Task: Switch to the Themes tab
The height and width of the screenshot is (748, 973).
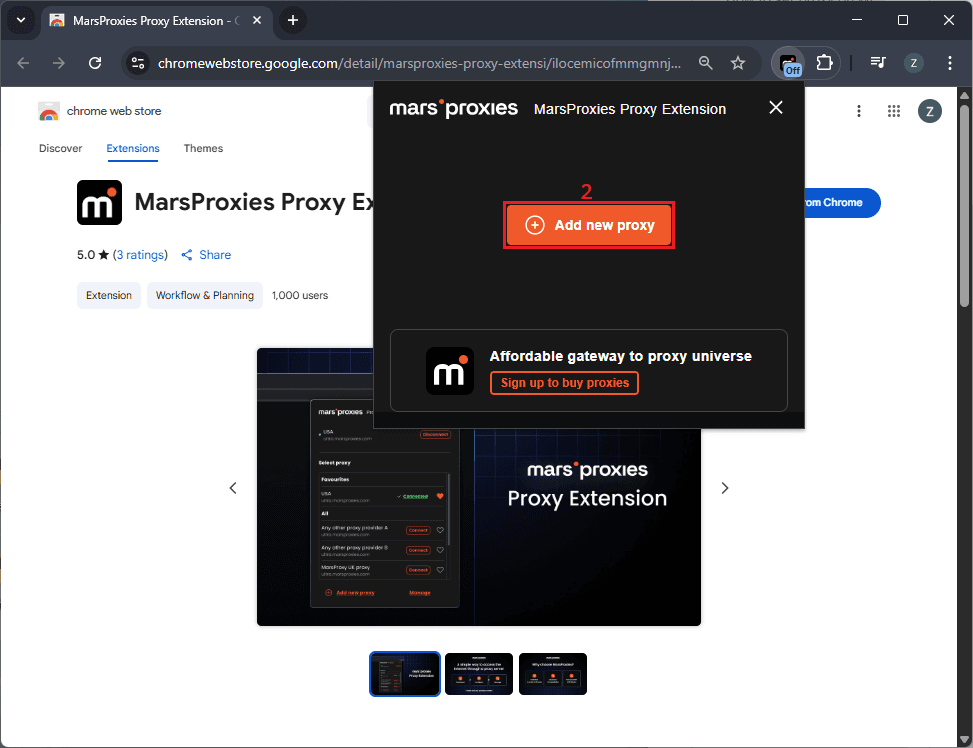Action: coord(203,149)
